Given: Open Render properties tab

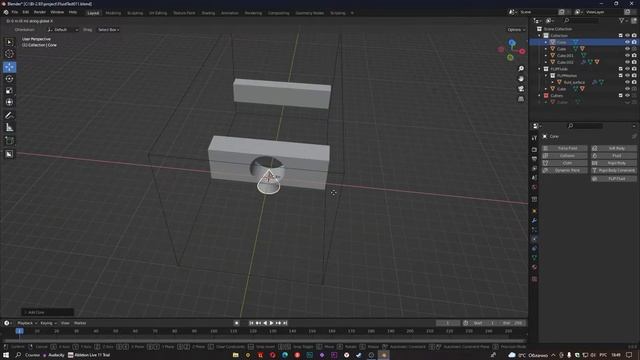Looking at the screenshot, I should tap(534, 149).
